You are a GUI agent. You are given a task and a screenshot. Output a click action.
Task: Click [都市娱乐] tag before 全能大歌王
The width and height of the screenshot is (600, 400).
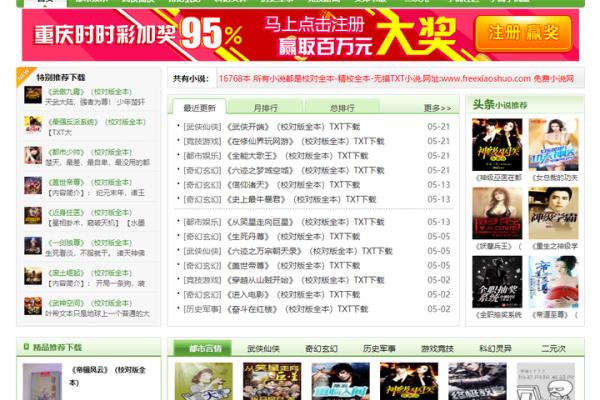(202, 156)
